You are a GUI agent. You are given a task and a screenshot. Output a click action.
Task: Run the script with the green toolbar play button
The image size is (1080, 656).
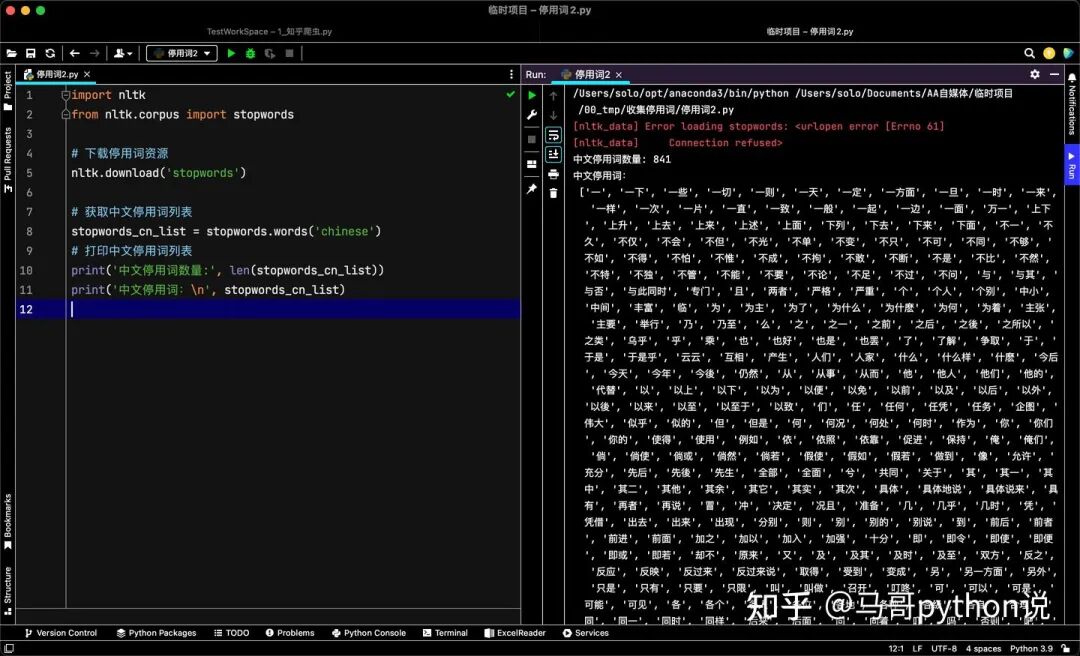(x=231, y=53)
